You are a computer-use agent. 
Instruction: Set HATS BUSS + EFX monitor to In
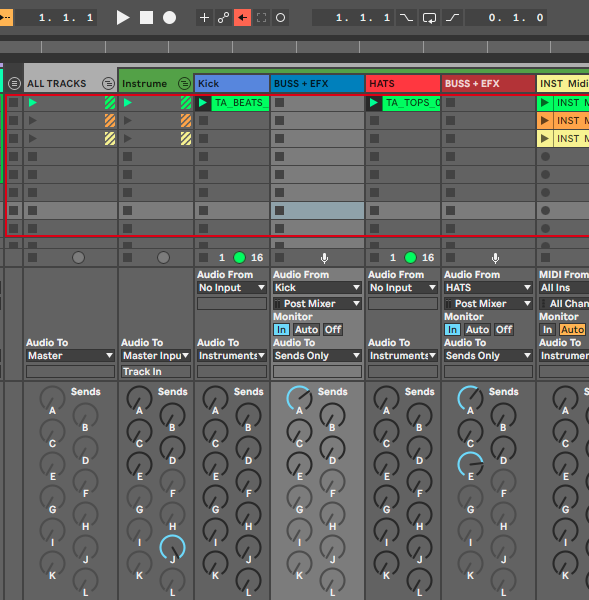point(452,329)
